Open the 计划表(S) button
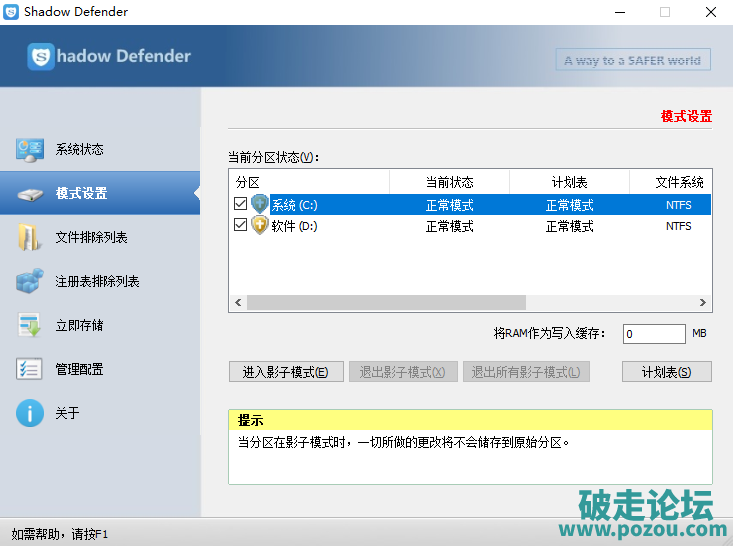Viewport: 733px width, 546px height. pos(666,372)
